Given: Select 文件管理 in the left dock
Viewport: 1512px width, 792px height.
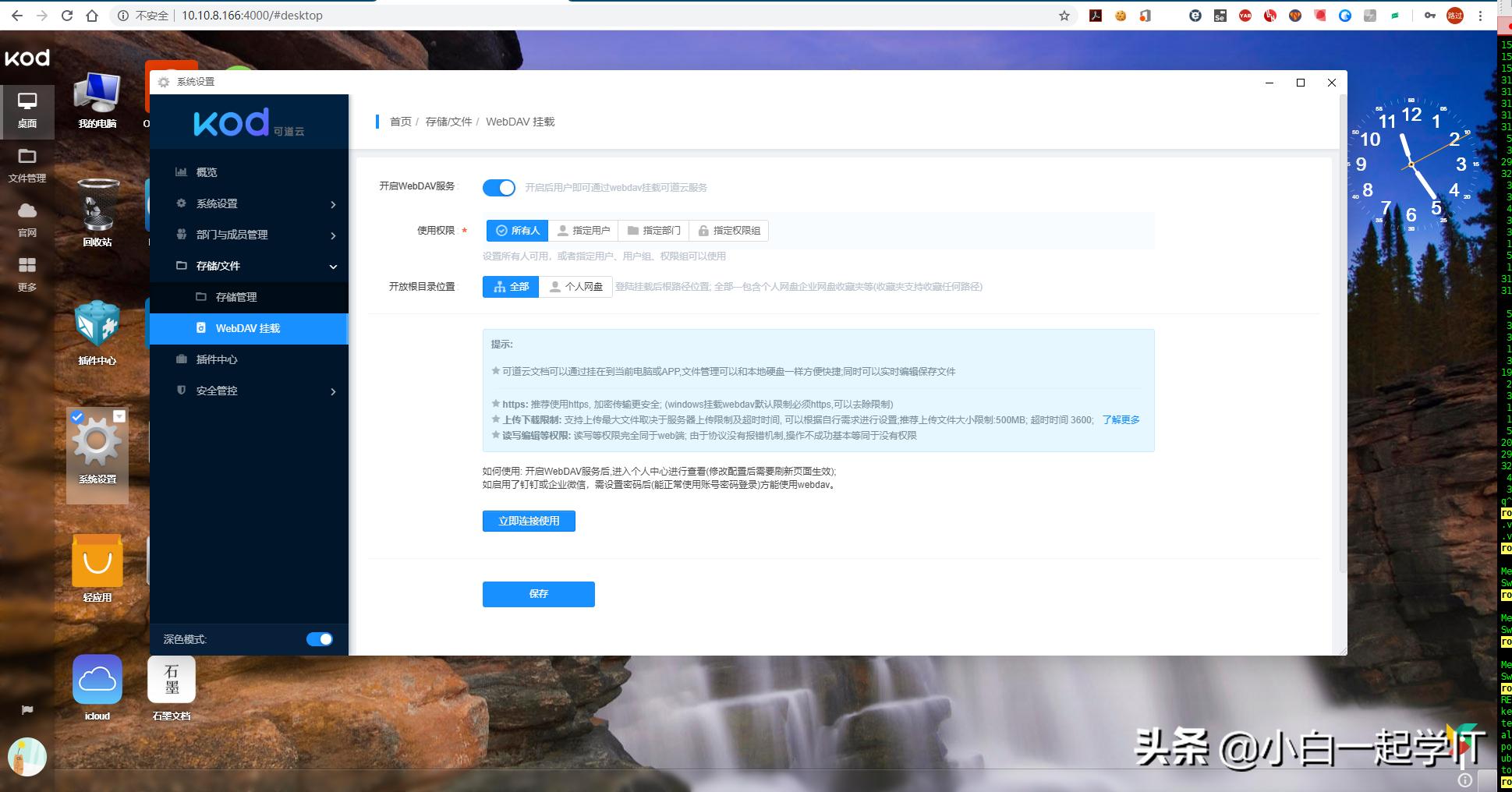Looking at the screenshot, I should (27, 164).
